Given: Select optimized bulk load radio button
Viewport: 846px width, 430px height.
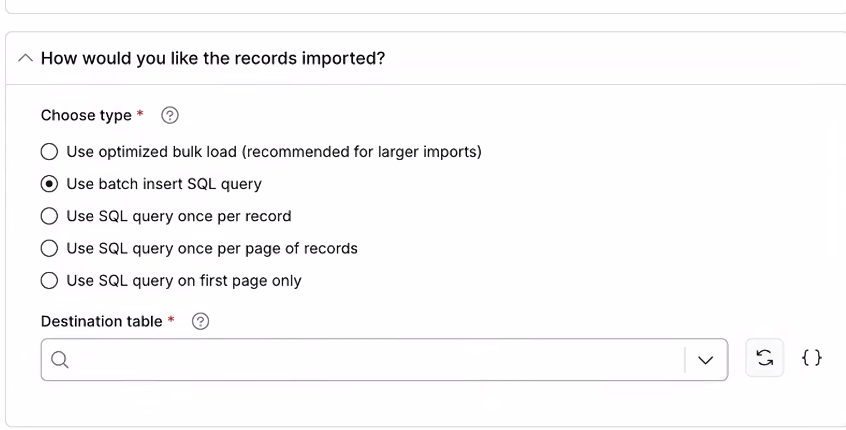Looking at the screenshot, I should click(49, 152).
